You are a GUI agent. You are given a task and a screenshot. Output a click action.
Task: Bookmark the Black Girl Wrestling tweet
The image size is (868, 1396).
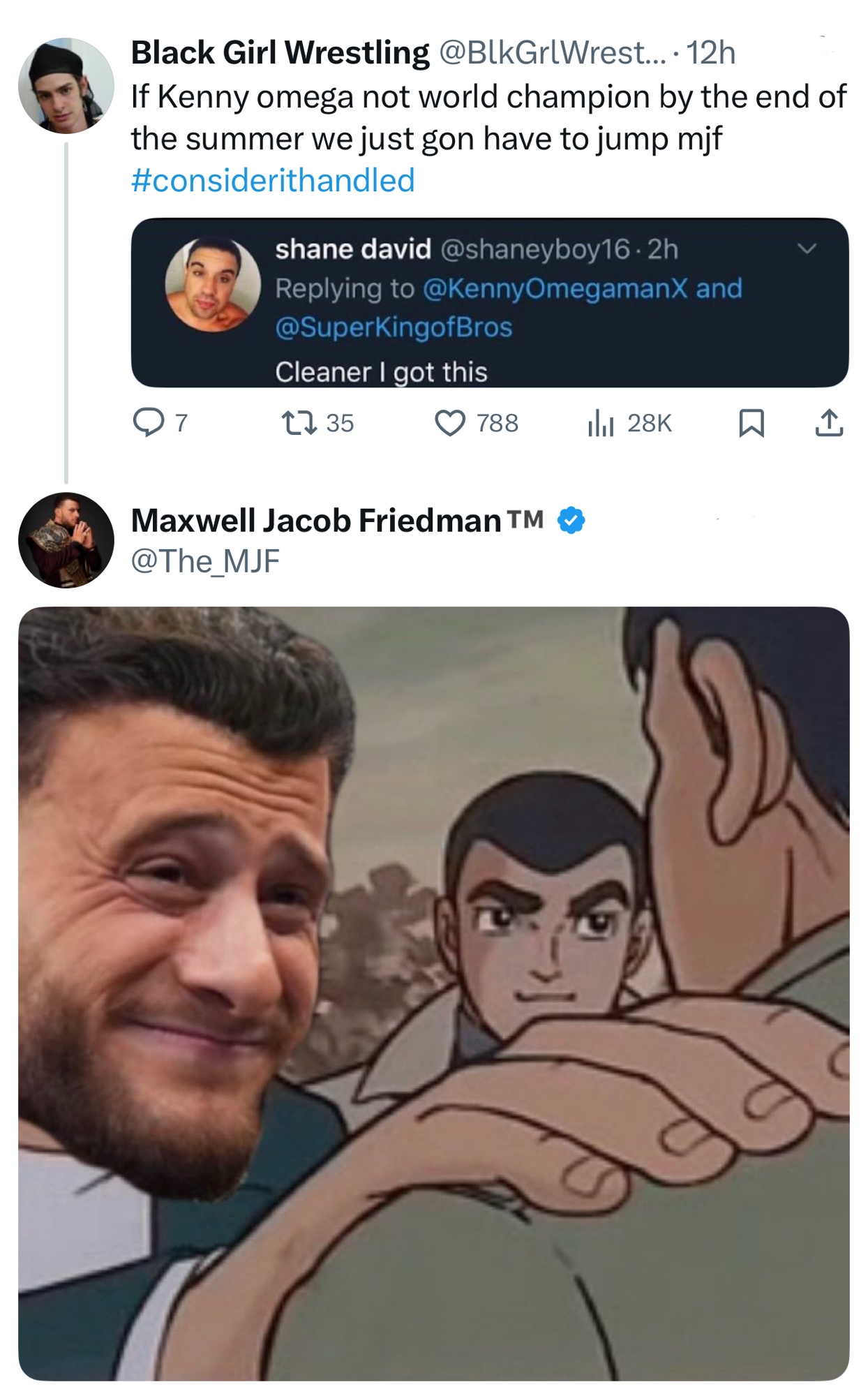[x=751, y=423]
